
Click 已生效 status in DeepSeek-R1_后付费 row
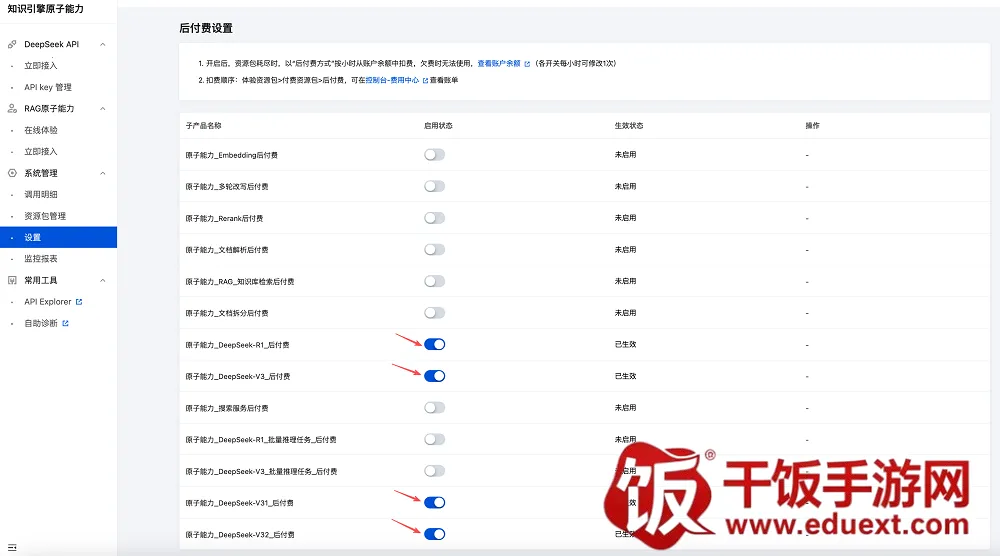click(x=626, y=344)
